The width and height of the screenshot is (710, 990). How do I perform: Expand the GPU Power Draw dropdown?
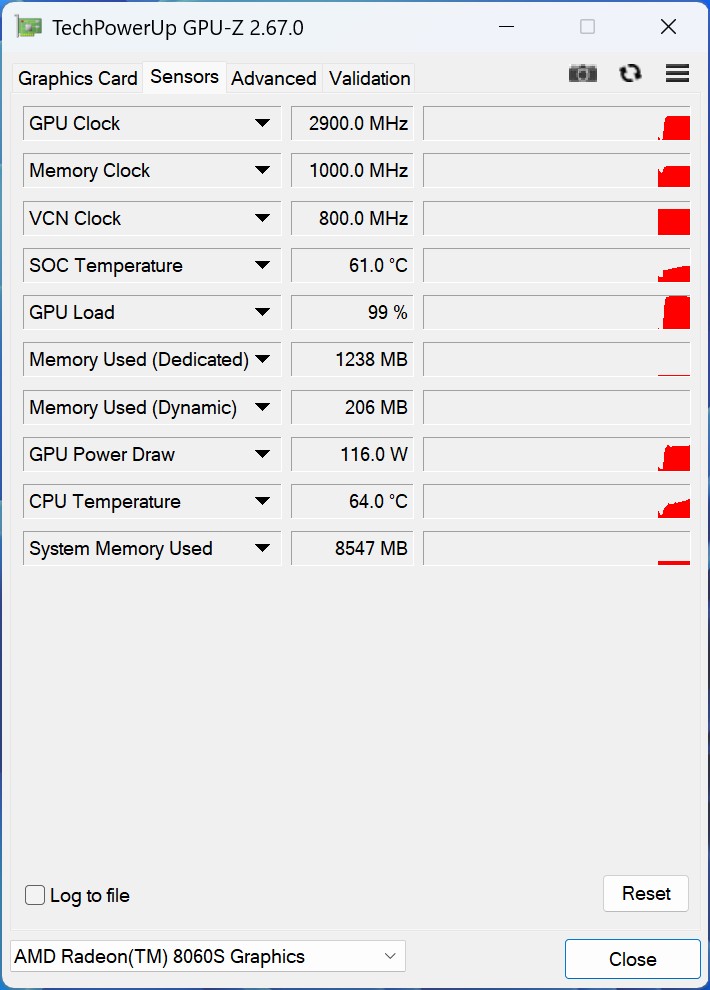262,454
